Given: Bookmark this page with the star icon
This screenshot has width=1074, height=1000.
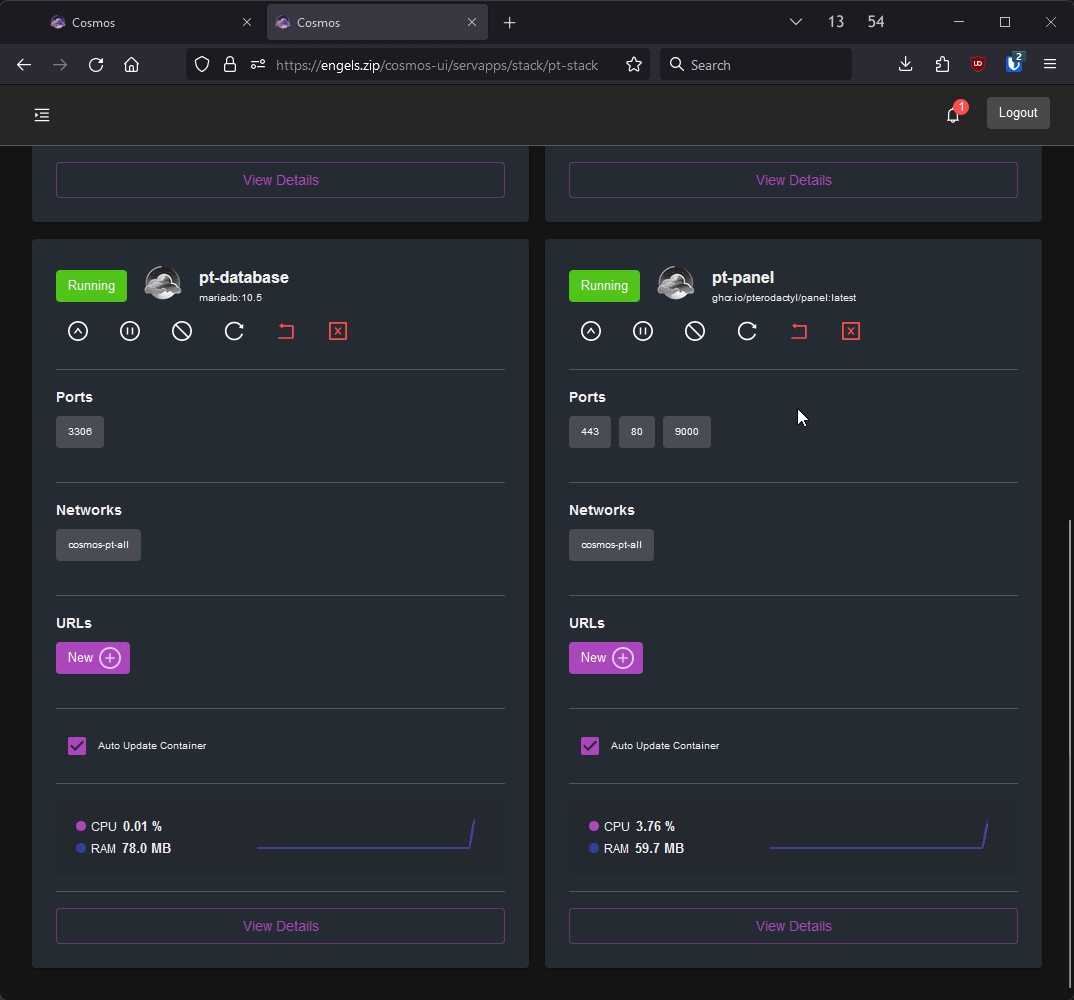Looking at the screenshot, I should pyautogui.click(x=634, y=64).
